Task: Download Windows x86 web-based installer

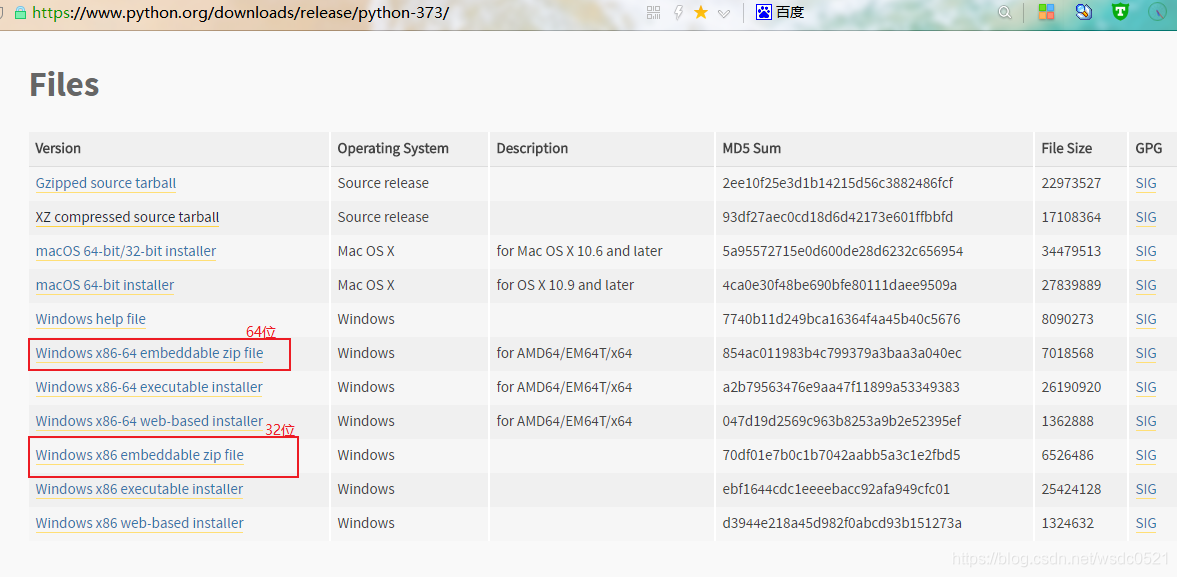Action: [x=140, y=523]
